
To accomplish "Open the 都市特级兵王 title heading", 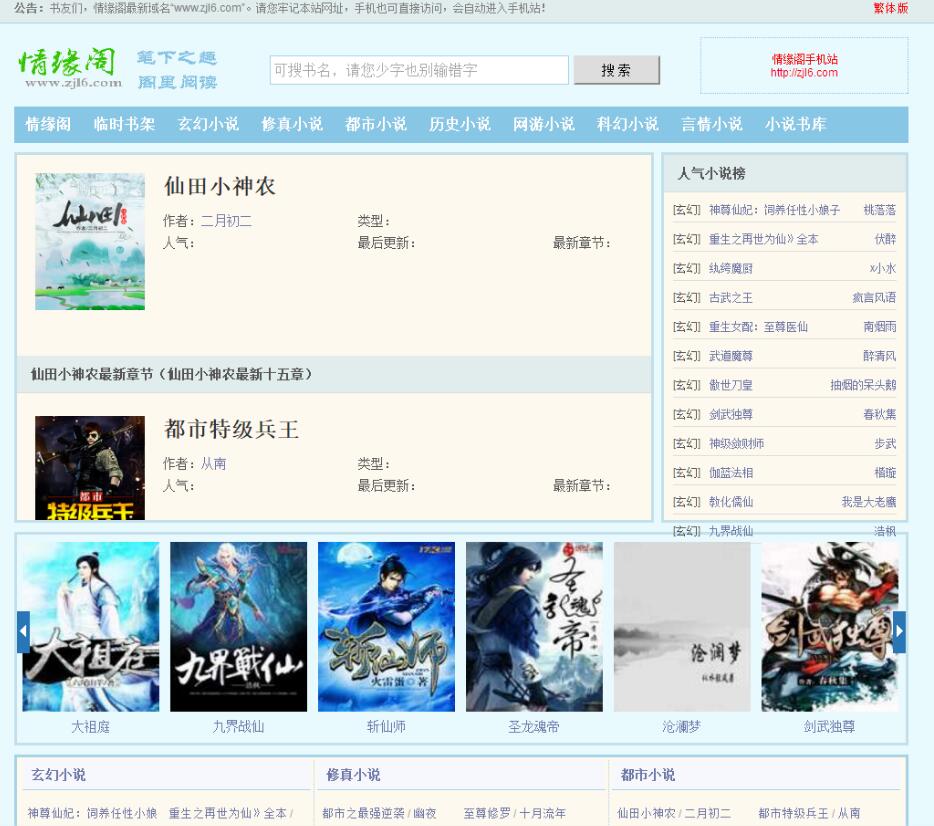I will click(231, 429).
